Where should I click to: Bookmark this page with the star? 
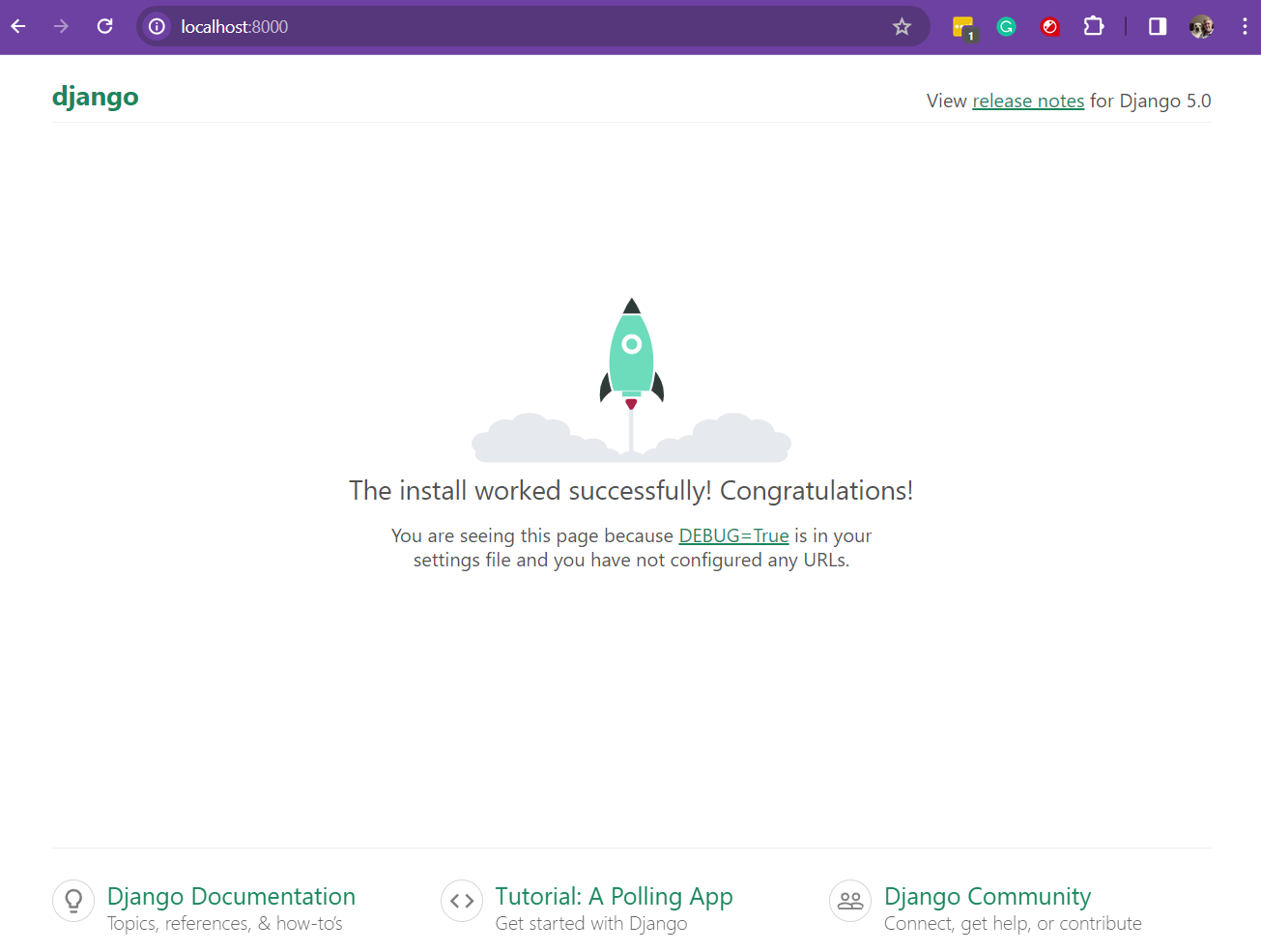(902, 26)
